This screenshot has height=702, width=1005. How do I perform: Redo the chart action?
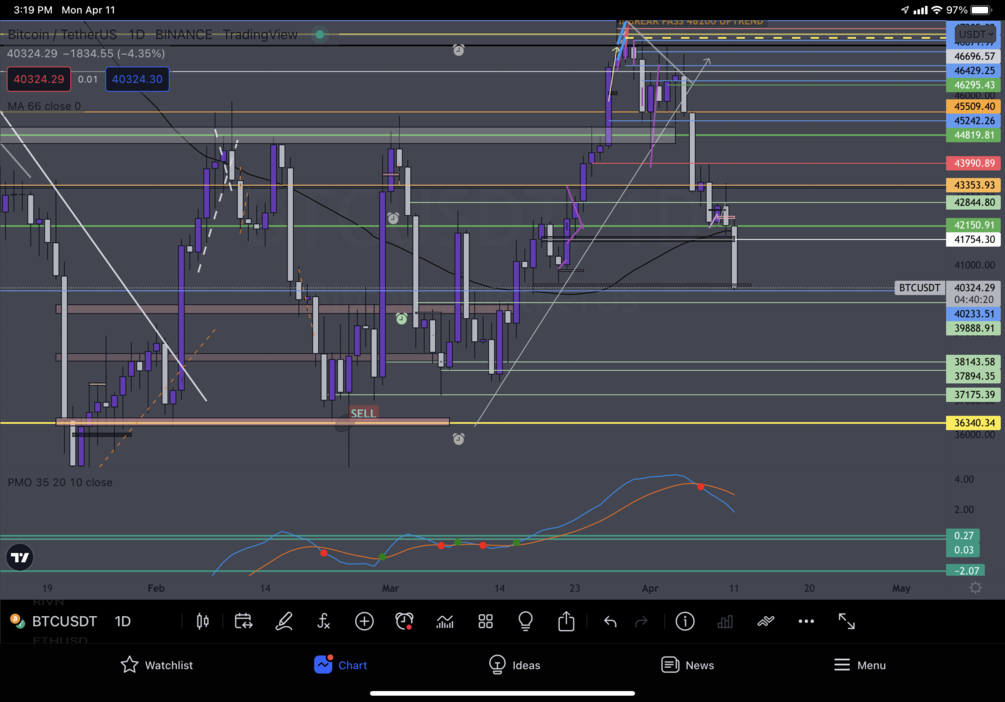click(x=641, y=621)
